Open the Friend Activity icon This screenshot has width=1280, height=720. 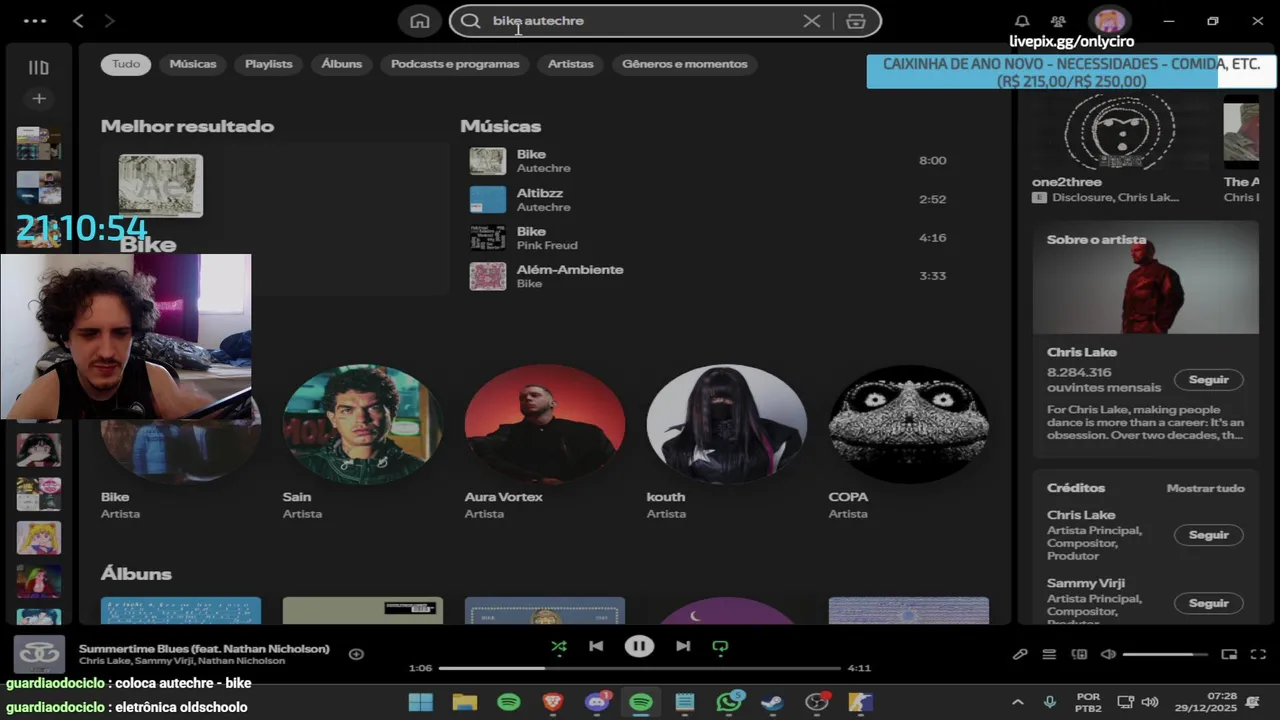[x=1058, y=20]
